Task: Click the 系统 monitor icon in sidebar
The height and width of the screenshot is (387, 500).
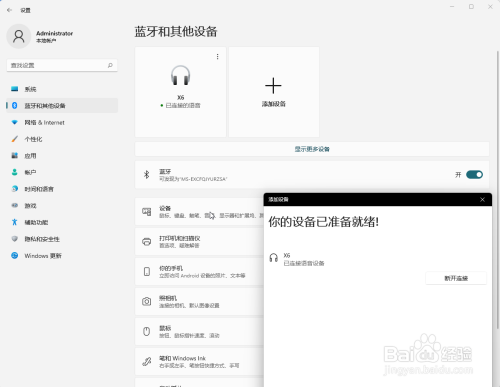Action: (15, 89)
